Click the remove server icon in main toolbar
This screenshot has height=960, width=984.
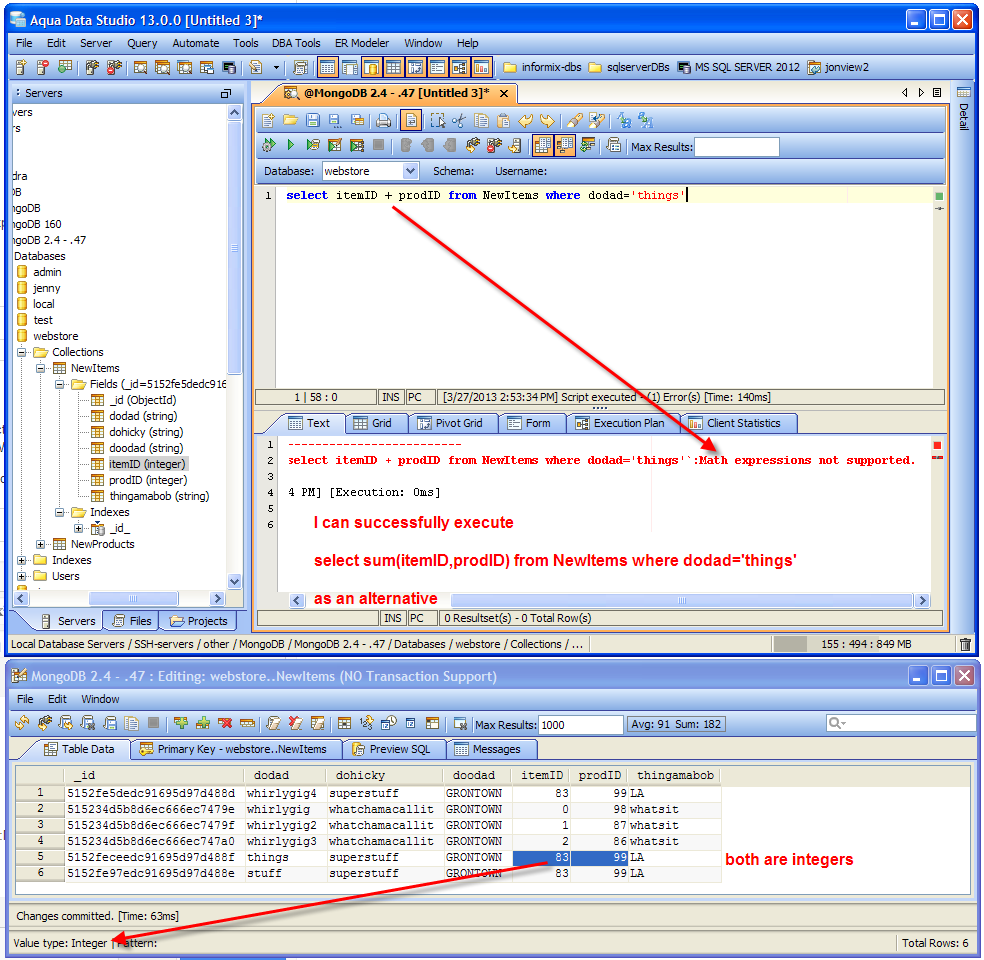pyautogui.click(x=43, y=67)
